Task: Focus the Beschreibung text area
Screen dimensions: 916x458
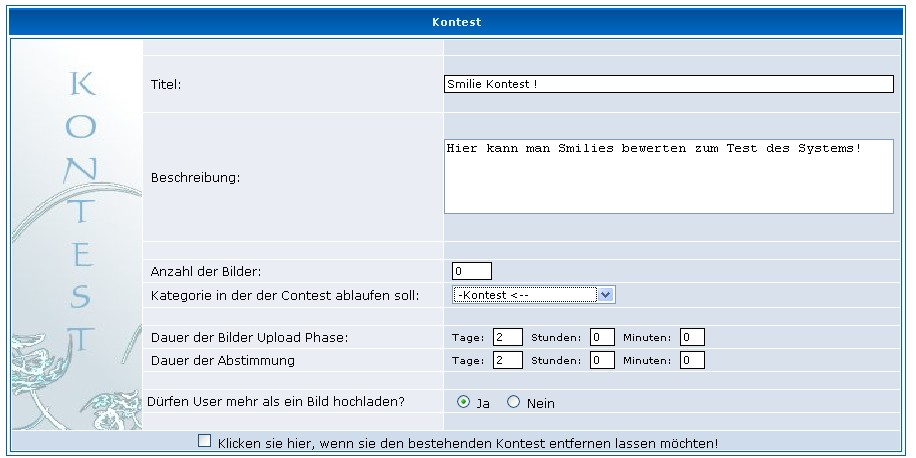Action: (x=668, y=176)
